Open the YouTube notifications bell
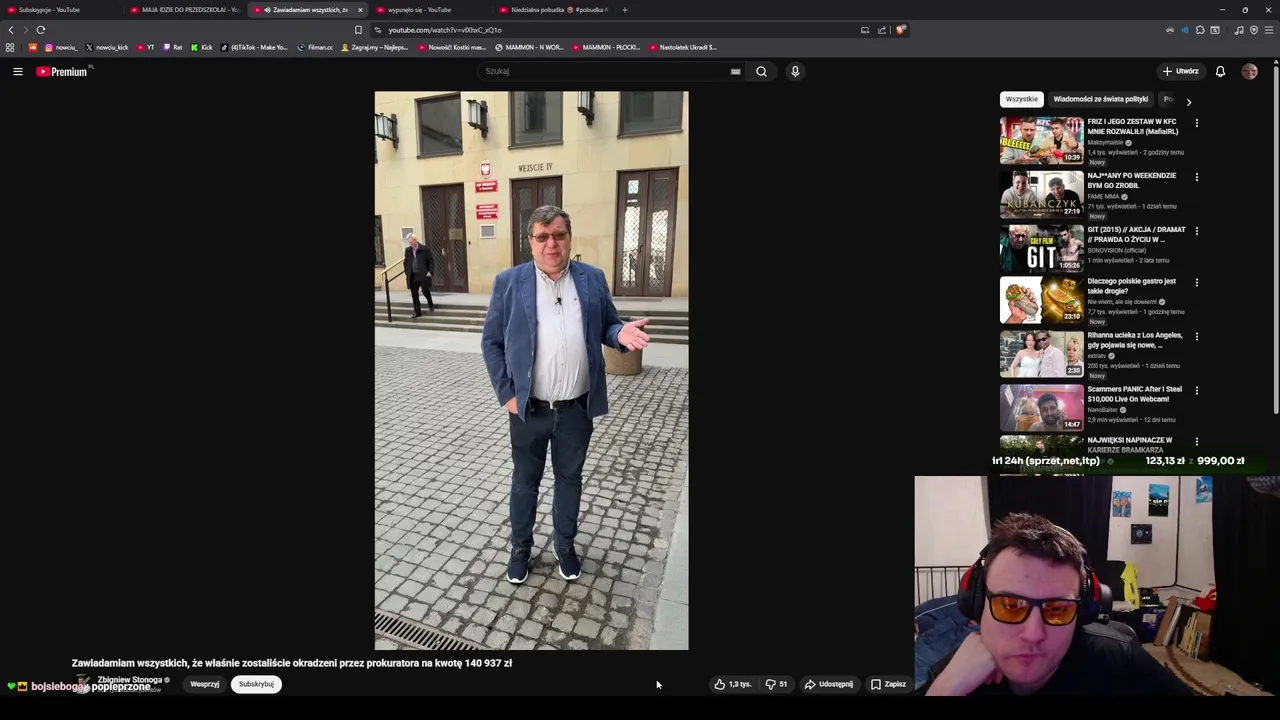Viewport: 1280px width, 720px height. point(1220,71)
